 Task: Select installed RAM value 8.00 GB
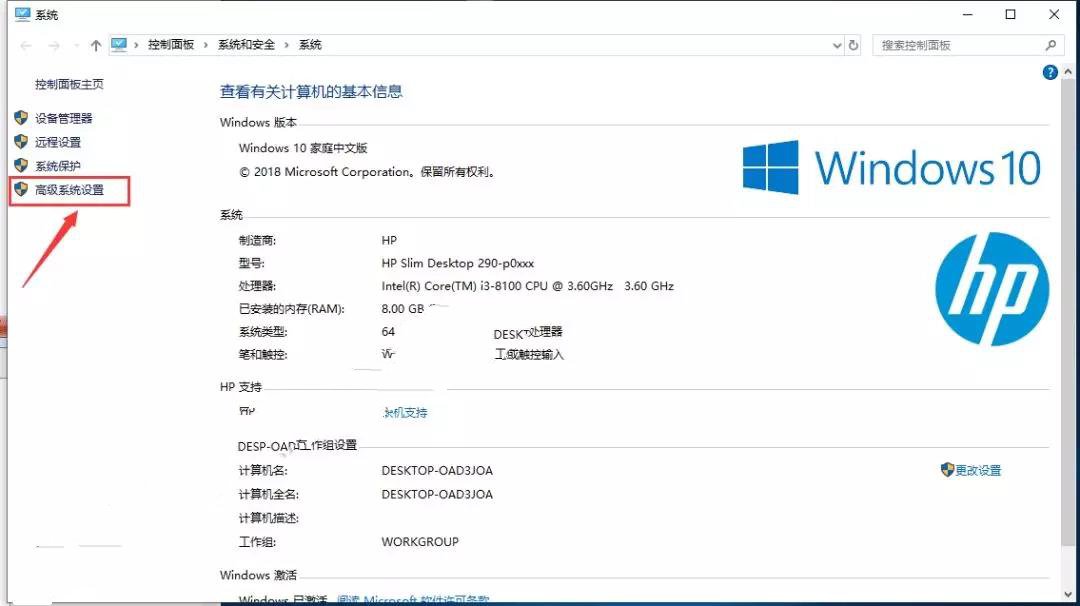(403, 309)
